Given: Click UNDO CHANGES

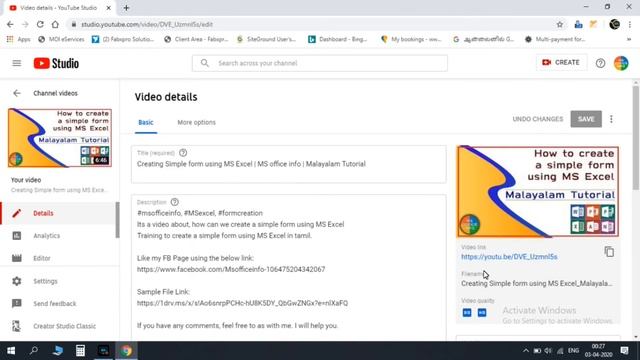Looking at the screenshot, I should click(538, 119).
